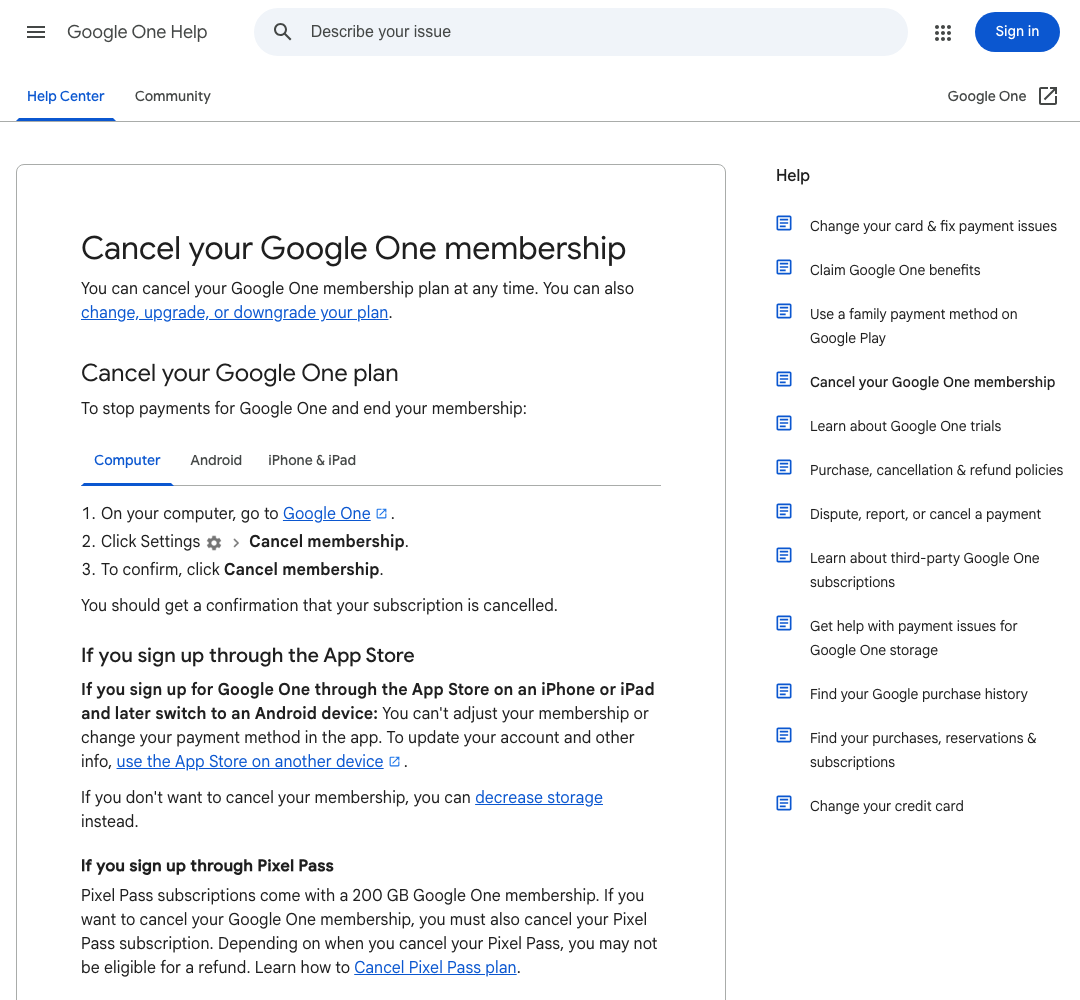Click the search magnifier icon
This screenshot has width=1080, height=1000.
click(x=282, y=32)
